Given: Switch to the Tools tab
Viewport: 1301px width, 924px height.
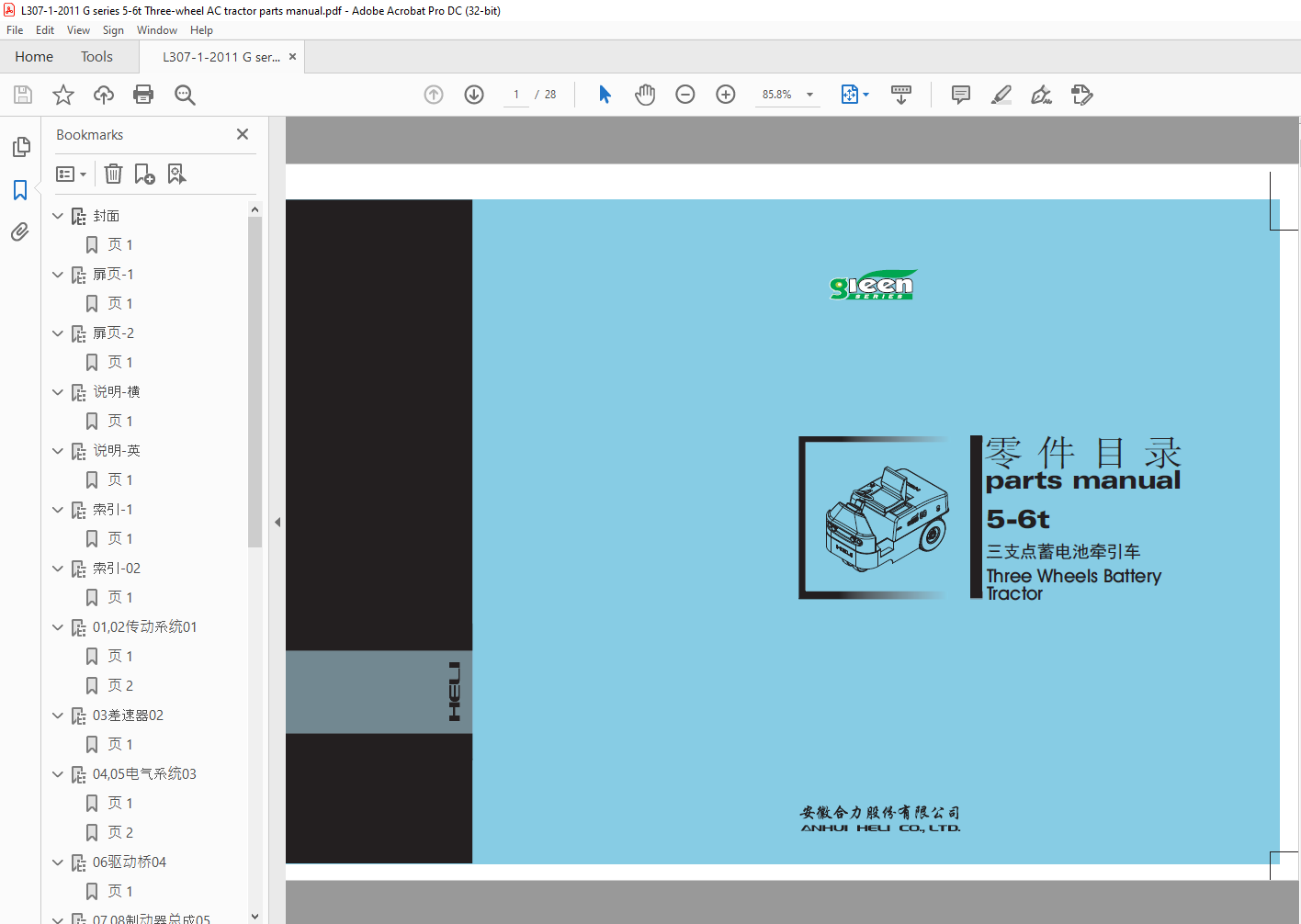Looking at the screenshot, I should 96,57.
